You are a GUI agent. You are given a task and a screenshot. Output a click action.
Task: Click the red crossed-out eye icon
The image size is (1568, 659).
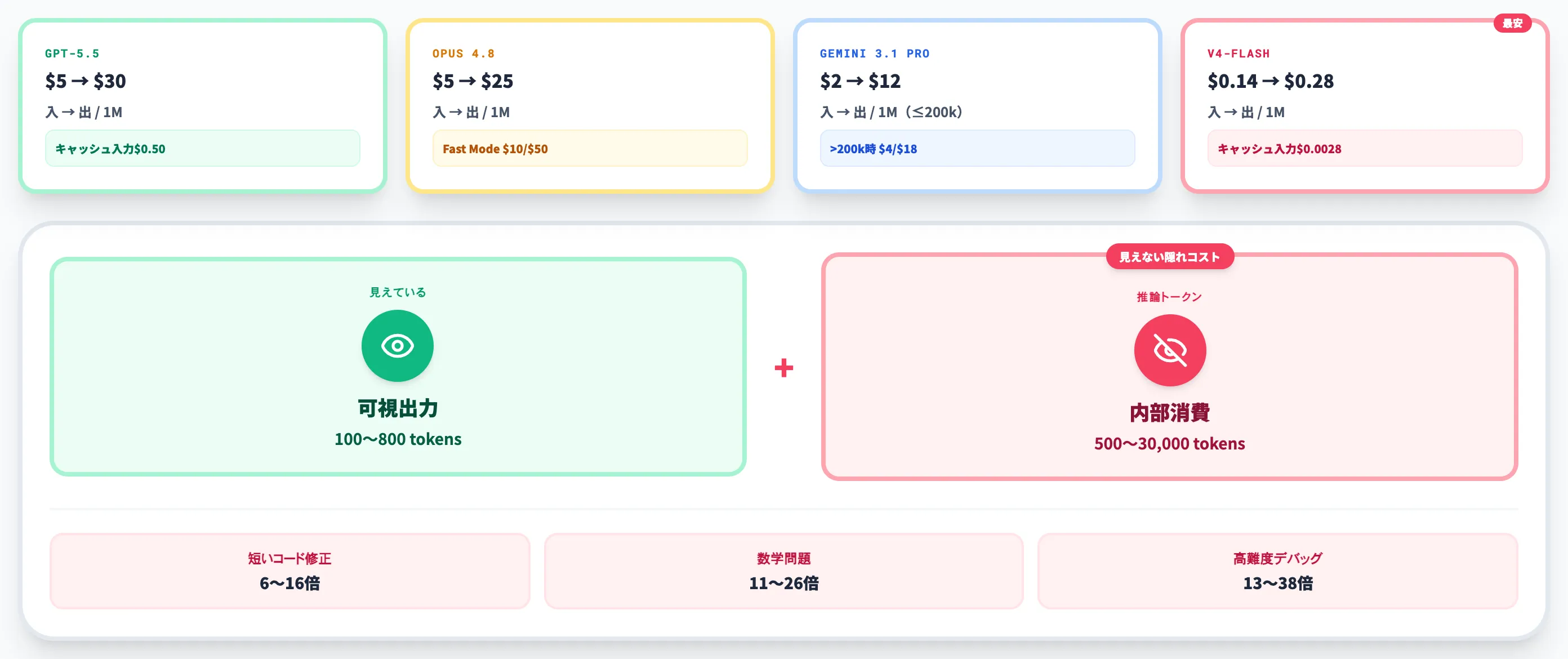click(x=1169, y=350)
